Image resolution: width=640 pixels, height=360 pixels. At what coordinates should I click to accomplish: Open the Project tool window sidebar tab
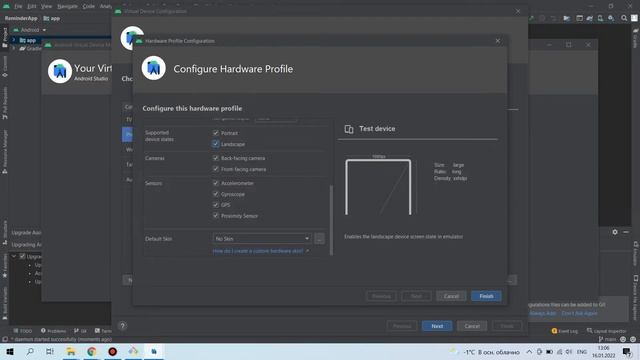coord(5,38)
